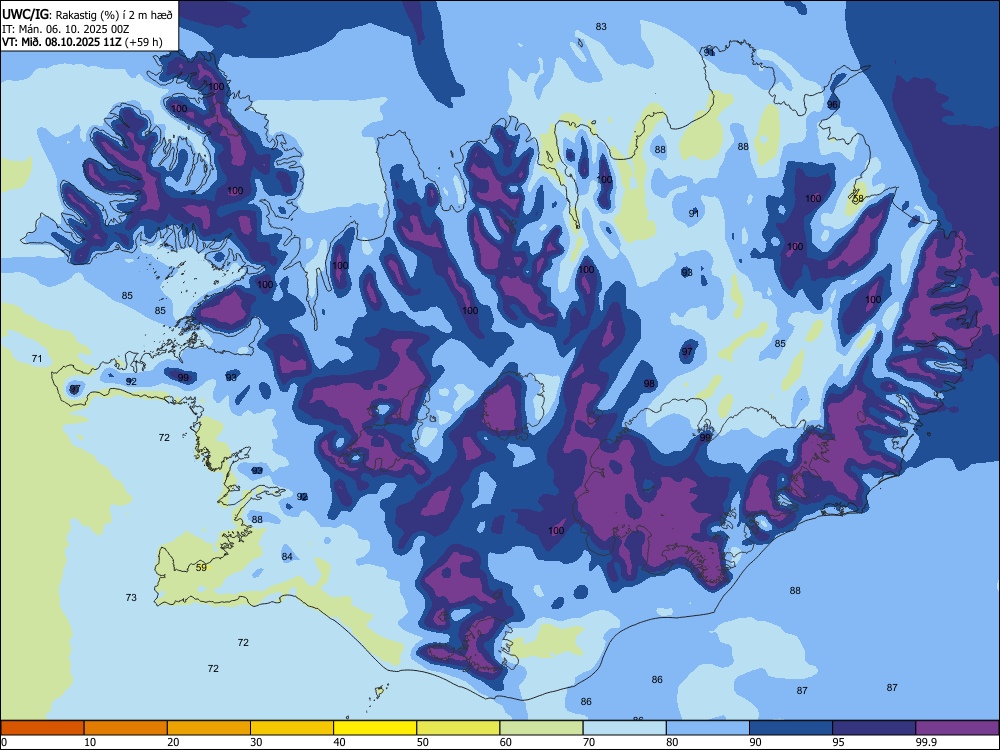Click the humidity value 83 on the map

tap(601, 27)
